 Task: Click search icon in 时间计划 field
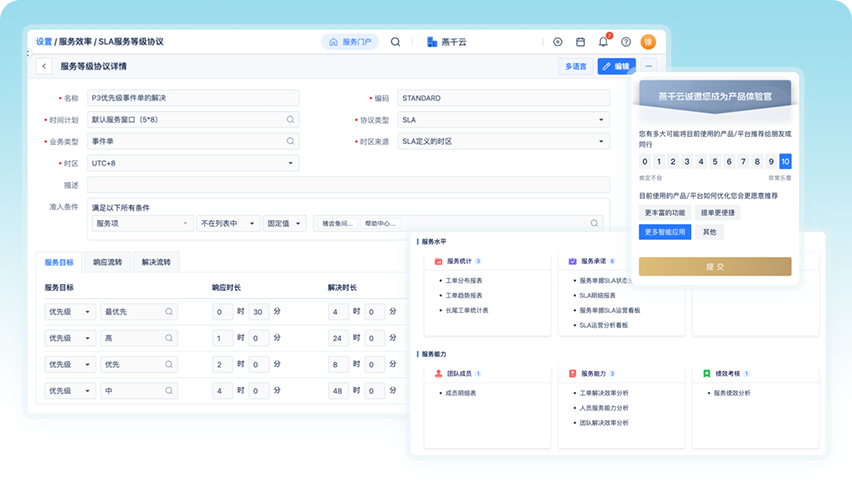point(291,119)
